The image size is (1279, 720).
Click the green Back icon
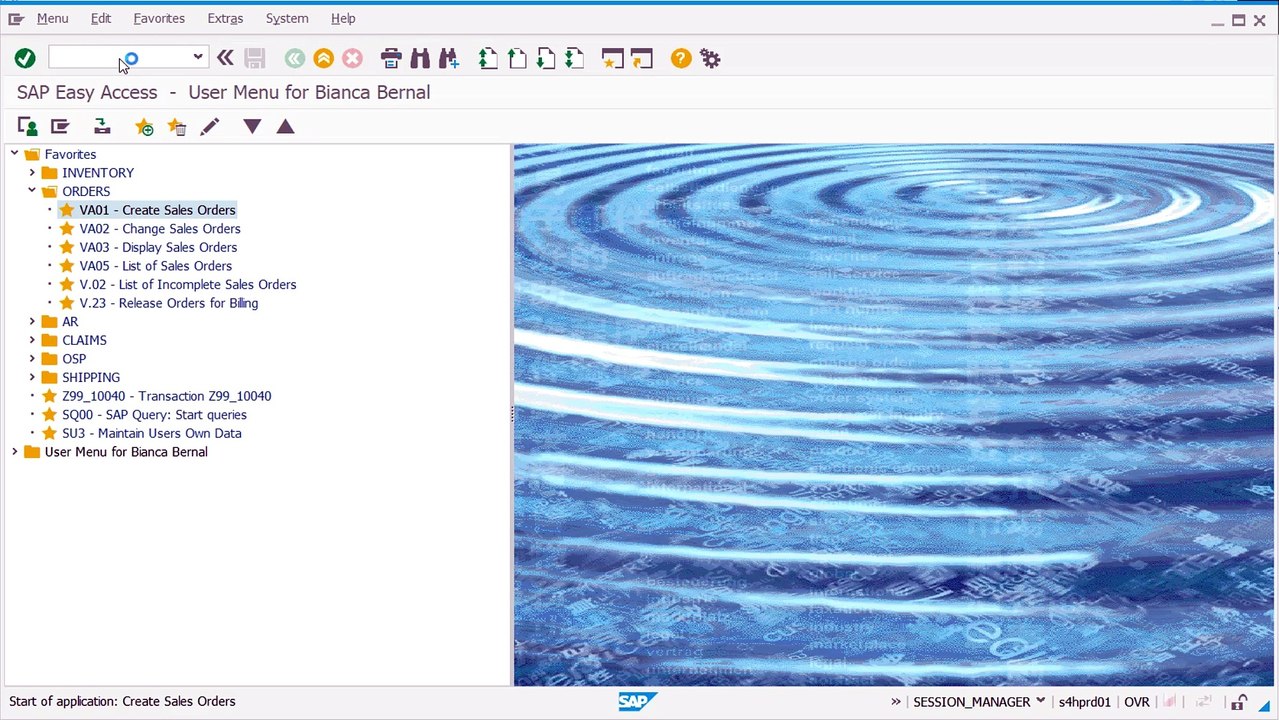(294, 59)
